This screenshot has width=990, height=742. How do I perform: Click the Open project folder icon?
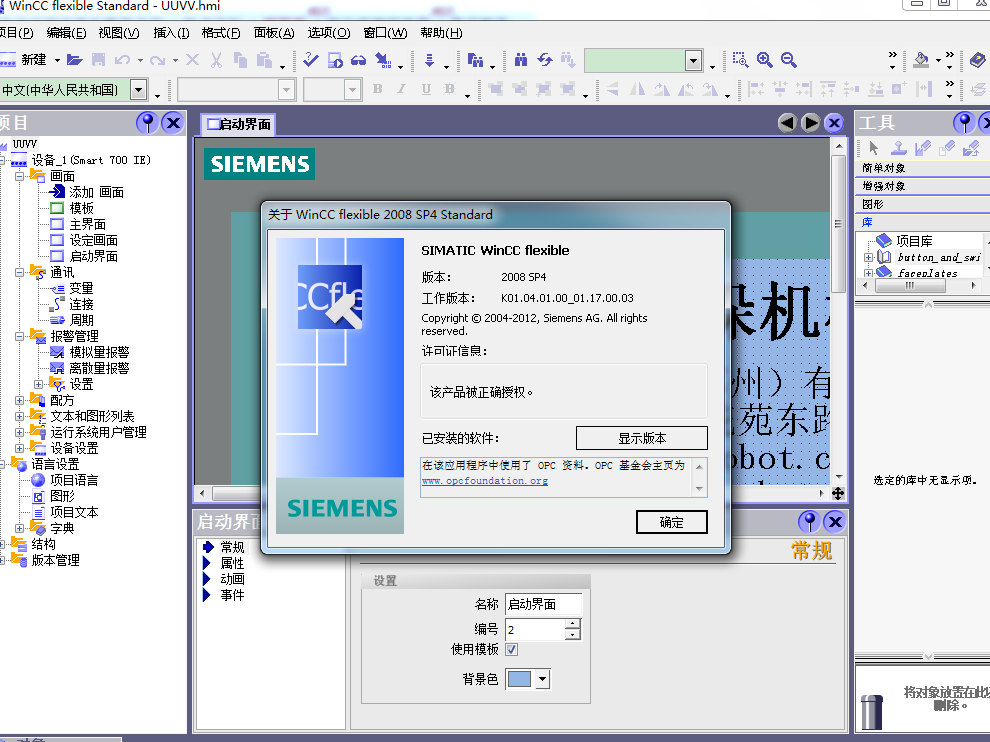pyautogui.click(x=75, y=60)
